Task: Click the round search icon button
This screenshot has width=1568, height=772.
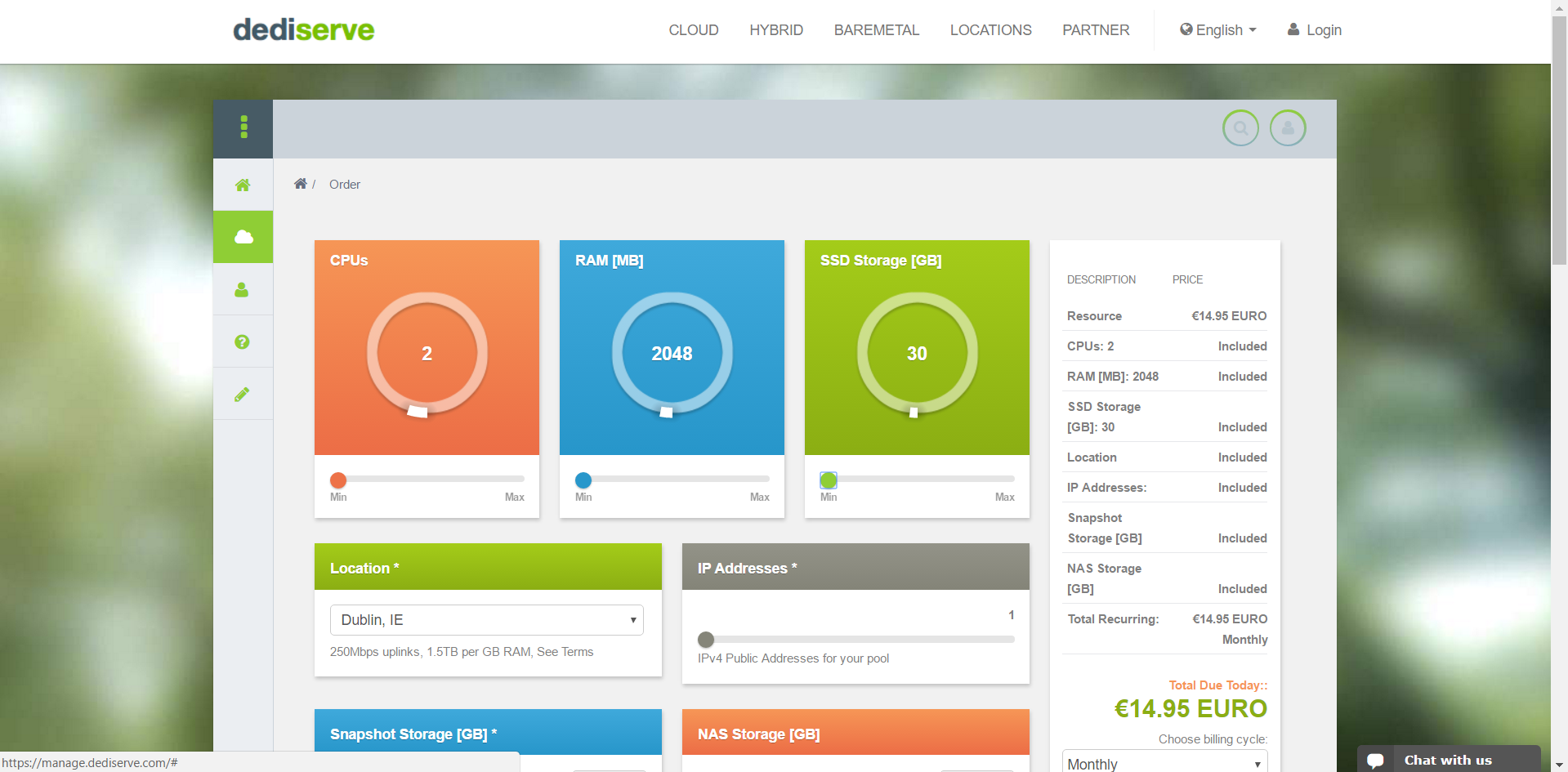Action: click(x=1240, y=128)
